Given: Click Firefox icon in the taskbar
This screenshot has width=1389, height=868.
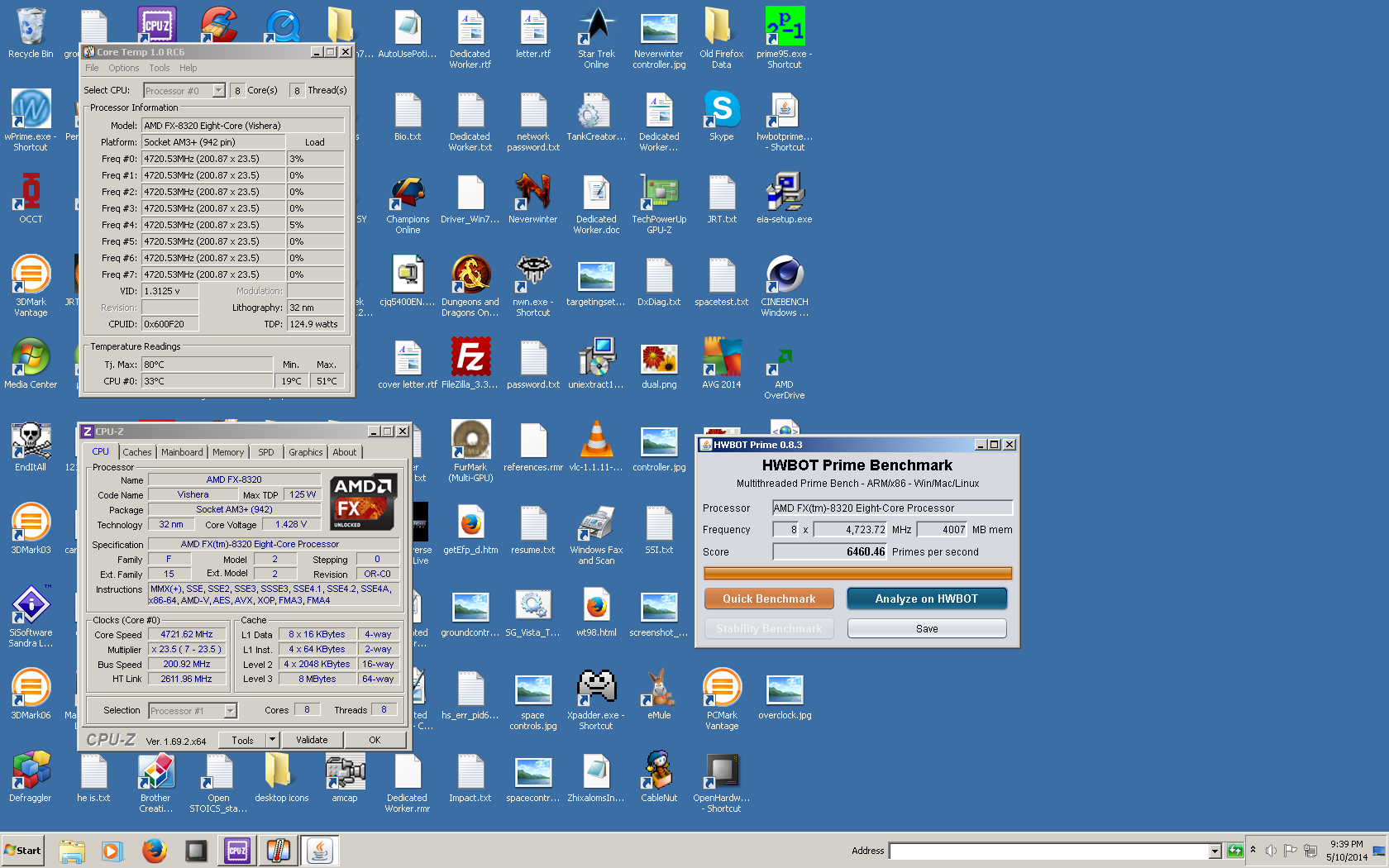Looking at the screenshot, I should pyautogui.click(x=154, y=850).
